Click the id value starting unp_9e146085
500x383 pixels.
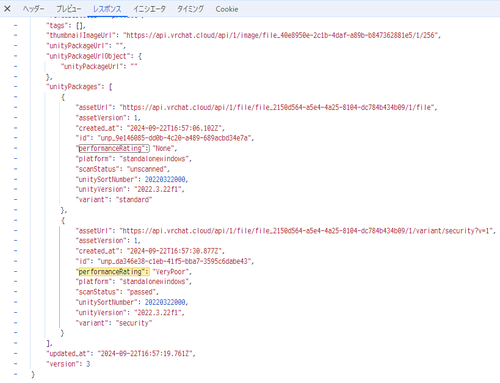click(175, 138)
